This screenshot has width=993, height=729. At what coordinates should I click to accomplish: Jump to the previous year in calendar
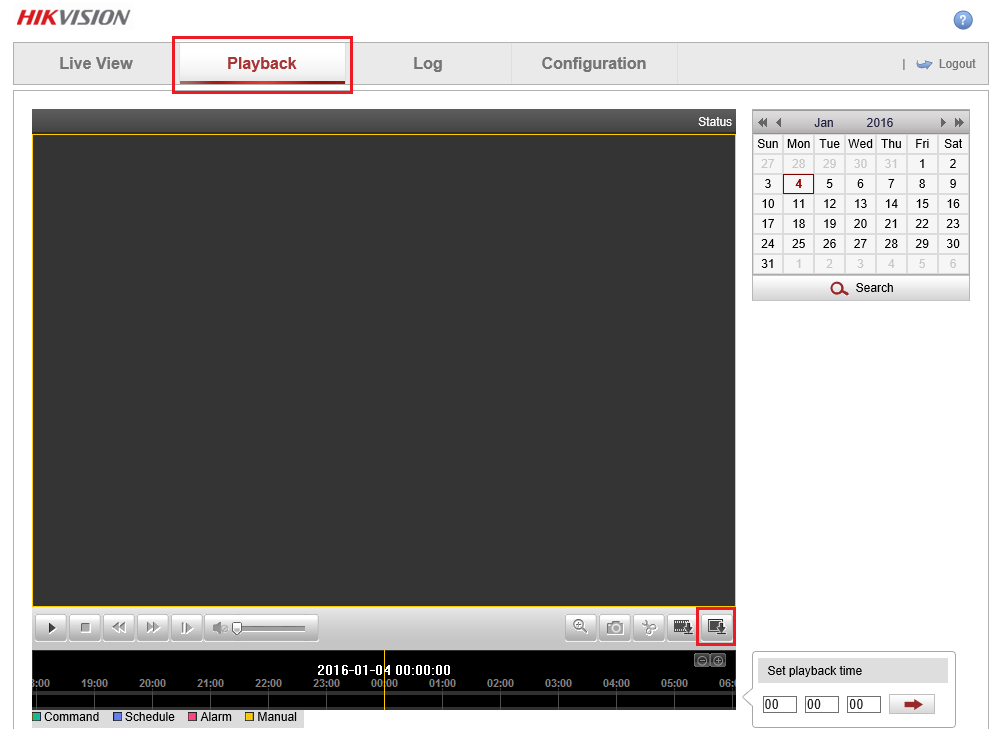coord(762,123)
